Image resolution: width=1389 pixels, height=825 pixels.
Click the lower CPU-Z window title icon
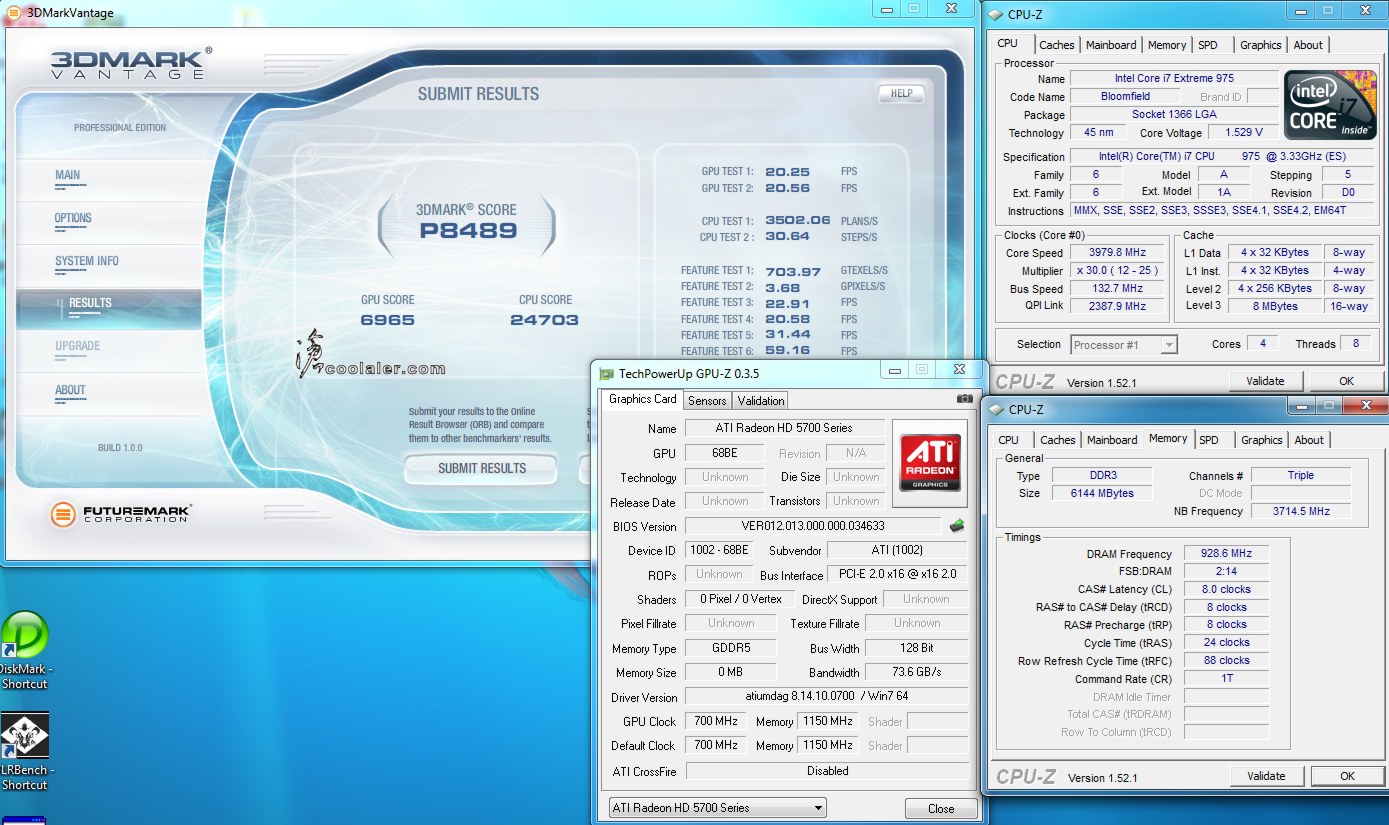pyautogui.click(x=998, y=409)
